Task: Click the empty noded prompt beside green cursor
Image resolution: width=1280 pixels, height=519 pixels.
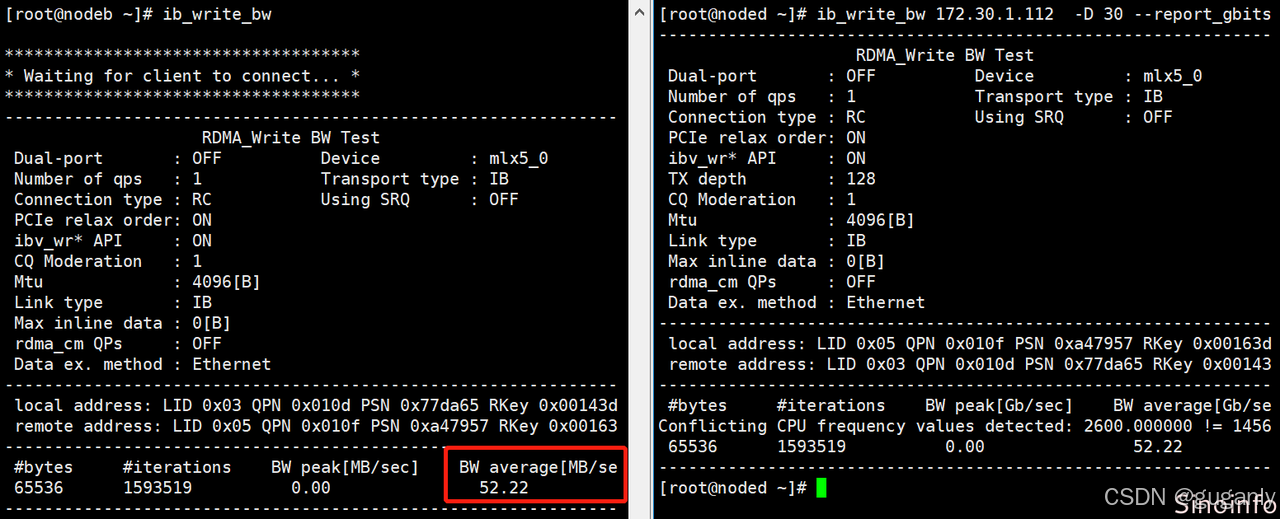Action: (733, 488)
